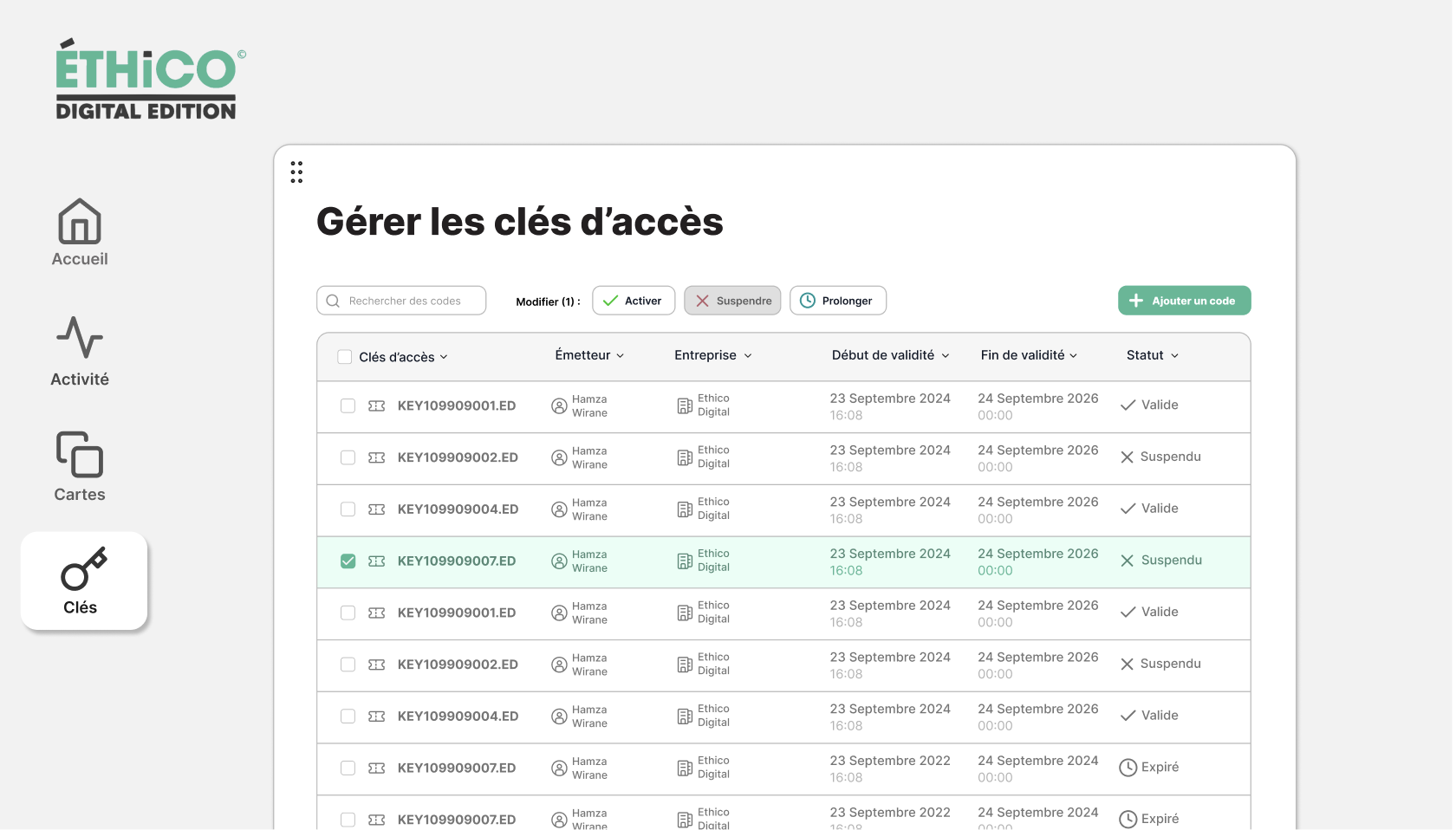
Task: Uncheck the selected KEY109909007.ED row
Action: 348,561
